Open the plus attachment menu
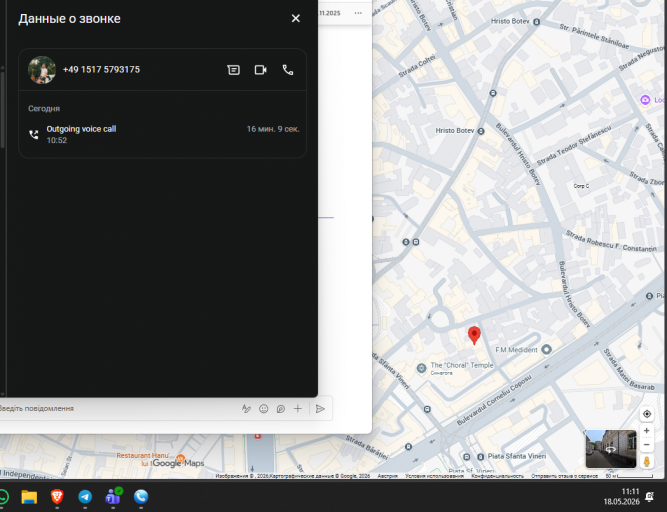The height and width of the screenshot is (512, 667). [298, 409]
